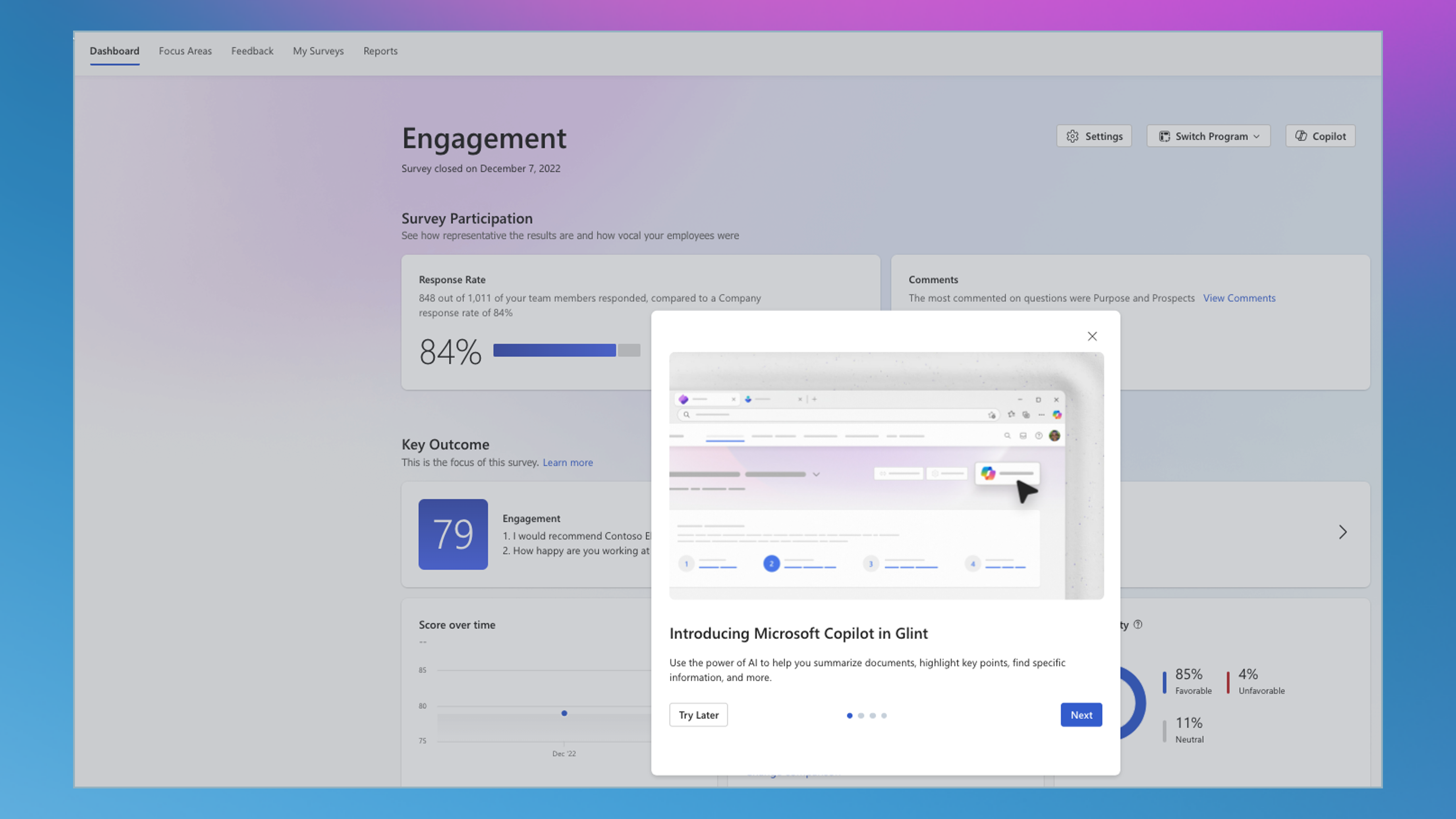Click the Engagement score tile showing 79
1456x819 pixels.
[453, 534]
